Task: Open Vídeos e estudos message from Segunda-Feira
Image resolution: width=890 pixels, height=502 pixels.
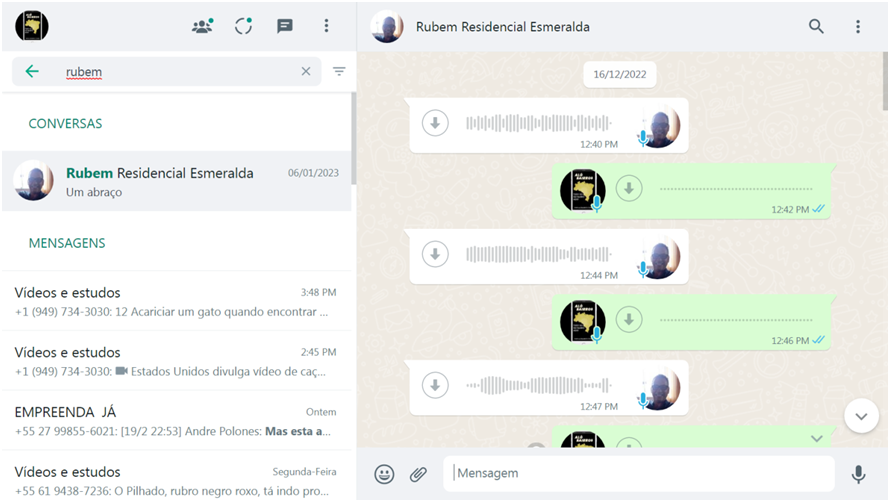Action: (x=177, y=476)
